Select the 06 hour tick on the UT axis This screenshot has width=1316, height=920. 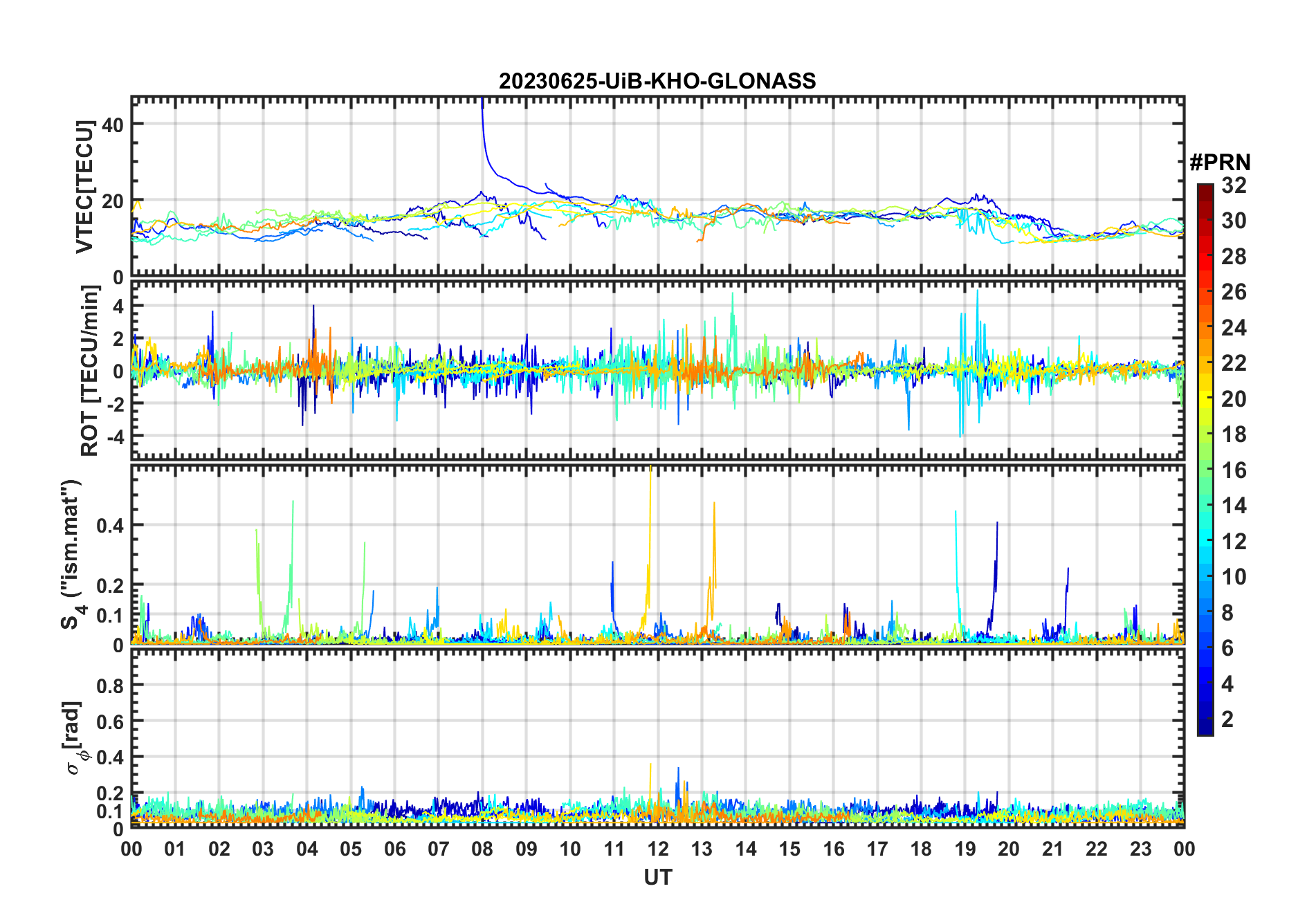(394, 849)
